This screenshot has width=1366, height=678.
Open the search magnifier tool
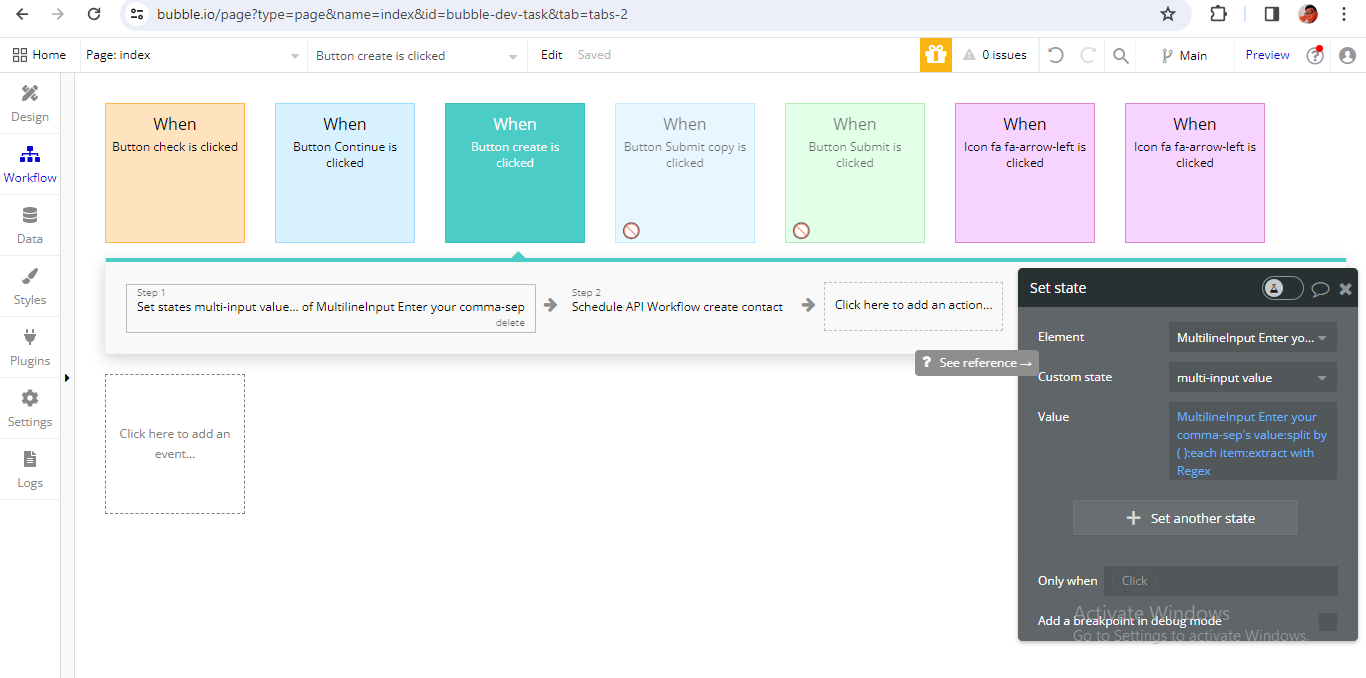(x=1121, y=55)
